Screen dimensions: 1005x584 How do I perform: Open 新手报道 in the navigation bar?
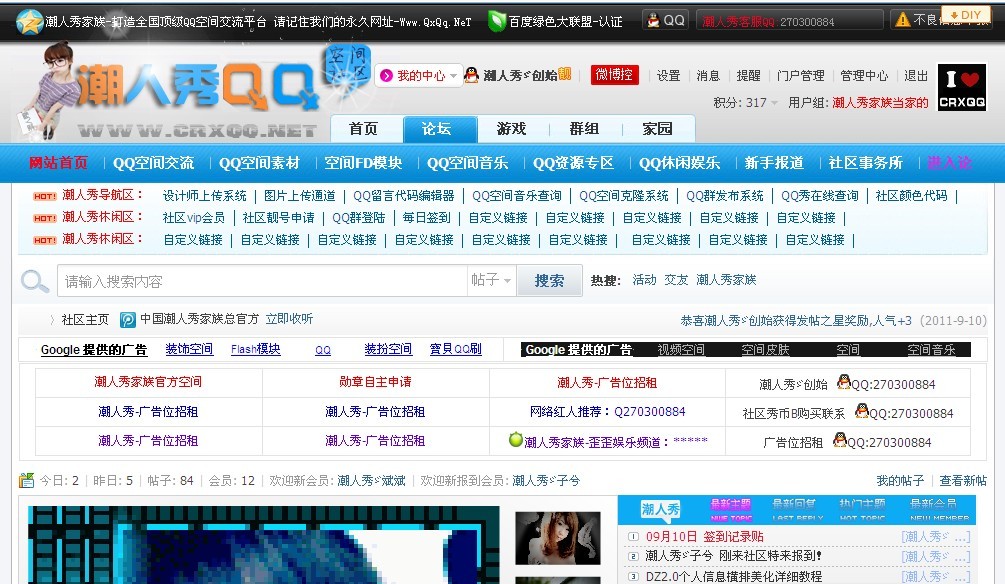click(774, 163)
